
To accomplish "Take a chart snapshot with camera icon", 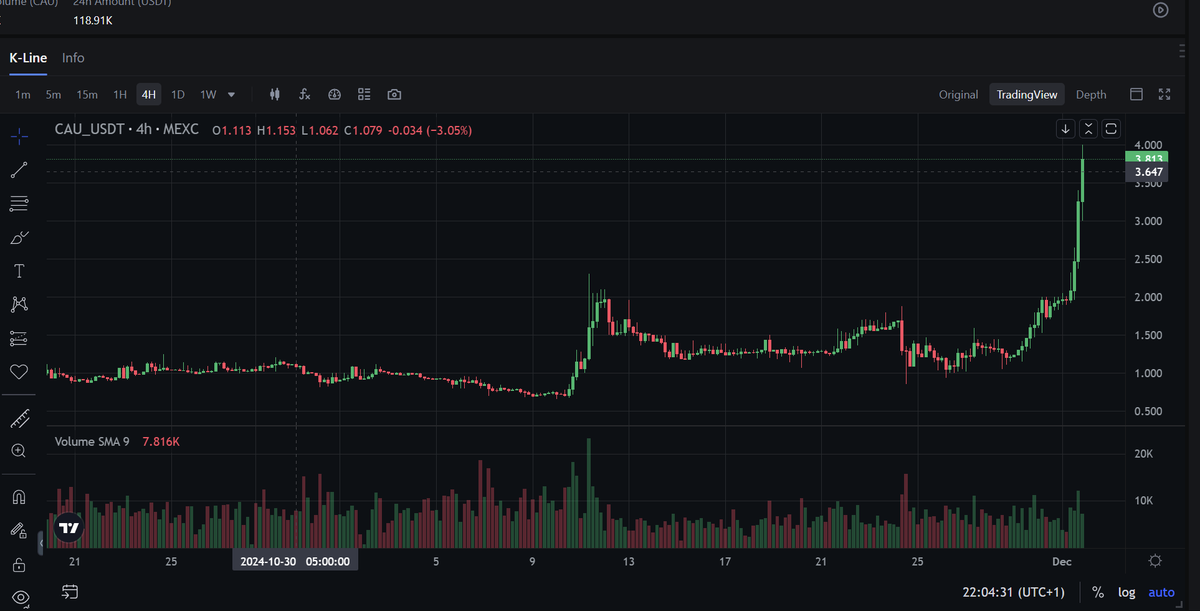I will pos(394,94).
